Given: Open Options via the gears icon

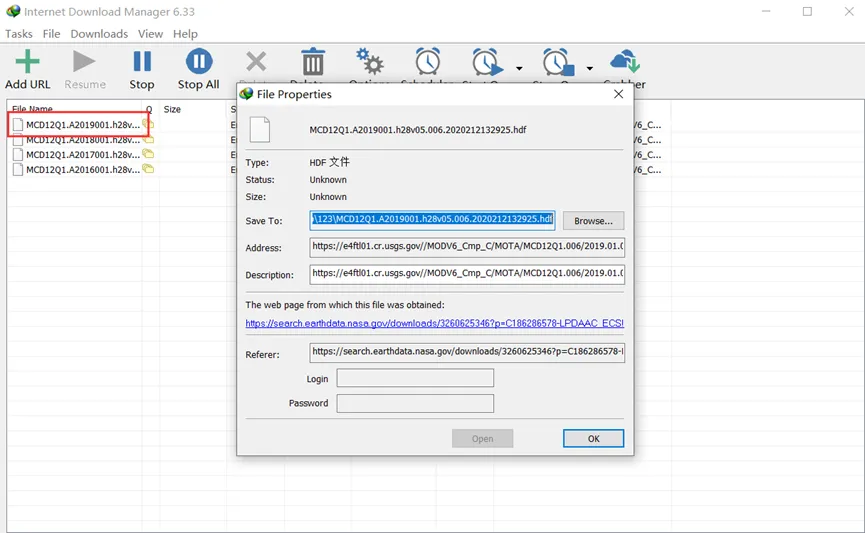Looking at the screenshot, I should click(x=370, y=61).
